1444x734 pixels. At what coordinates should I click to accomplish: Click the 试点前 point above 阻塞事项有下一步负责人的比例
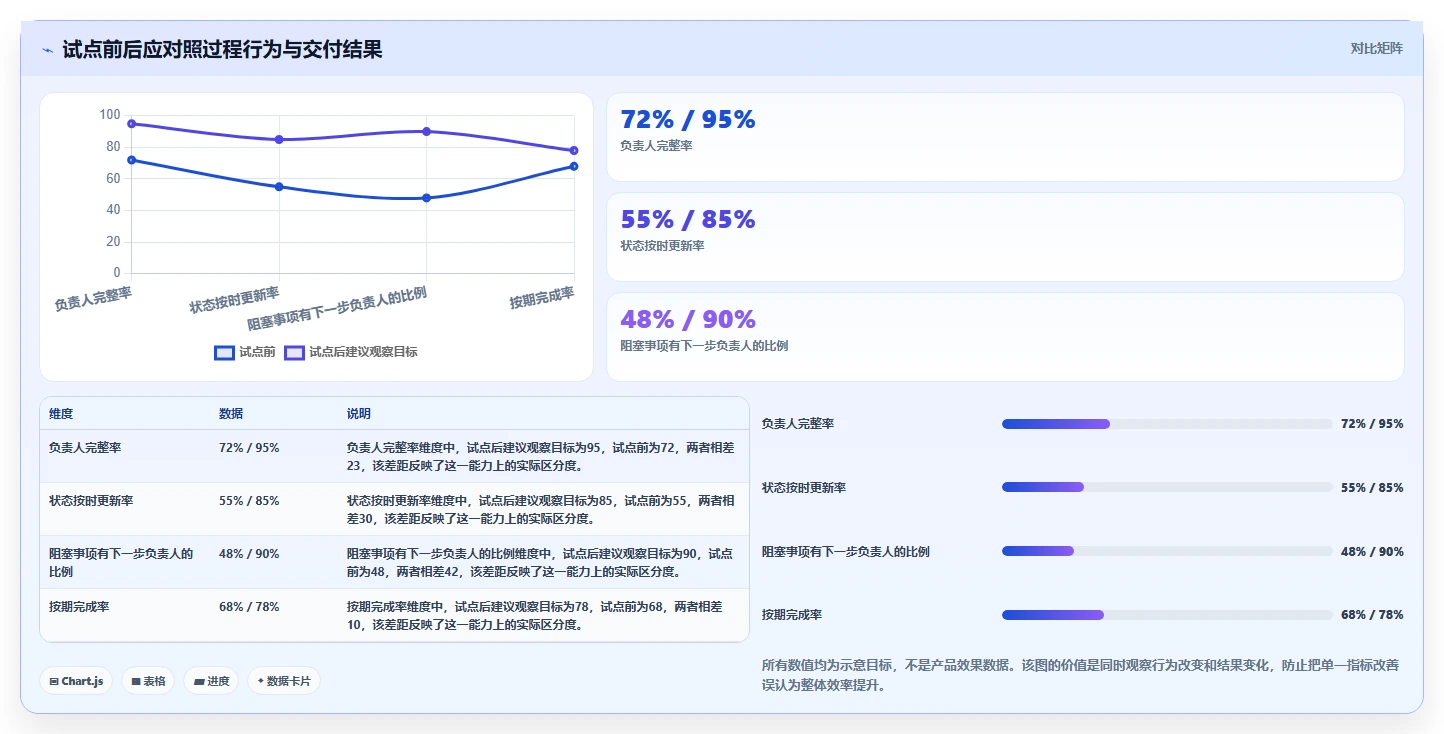coord(426,198)
